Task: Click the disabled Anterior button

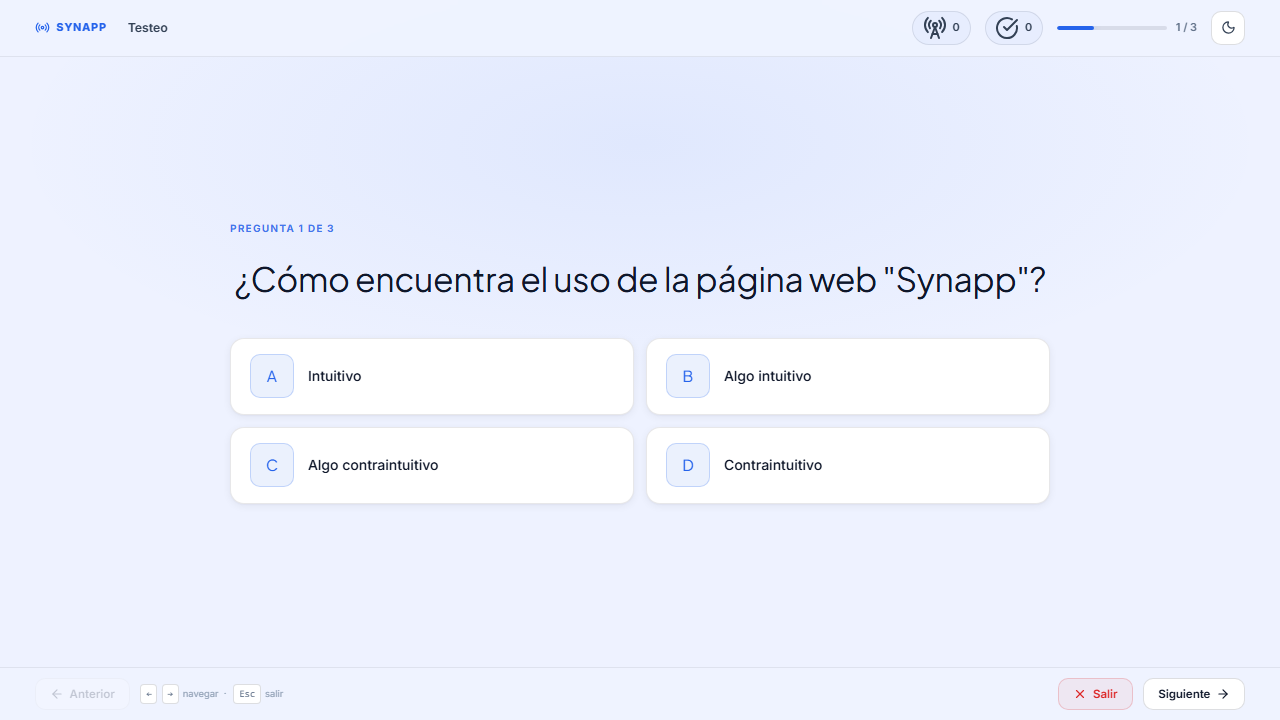Action: pyautogui.click(x=82, y=694)
